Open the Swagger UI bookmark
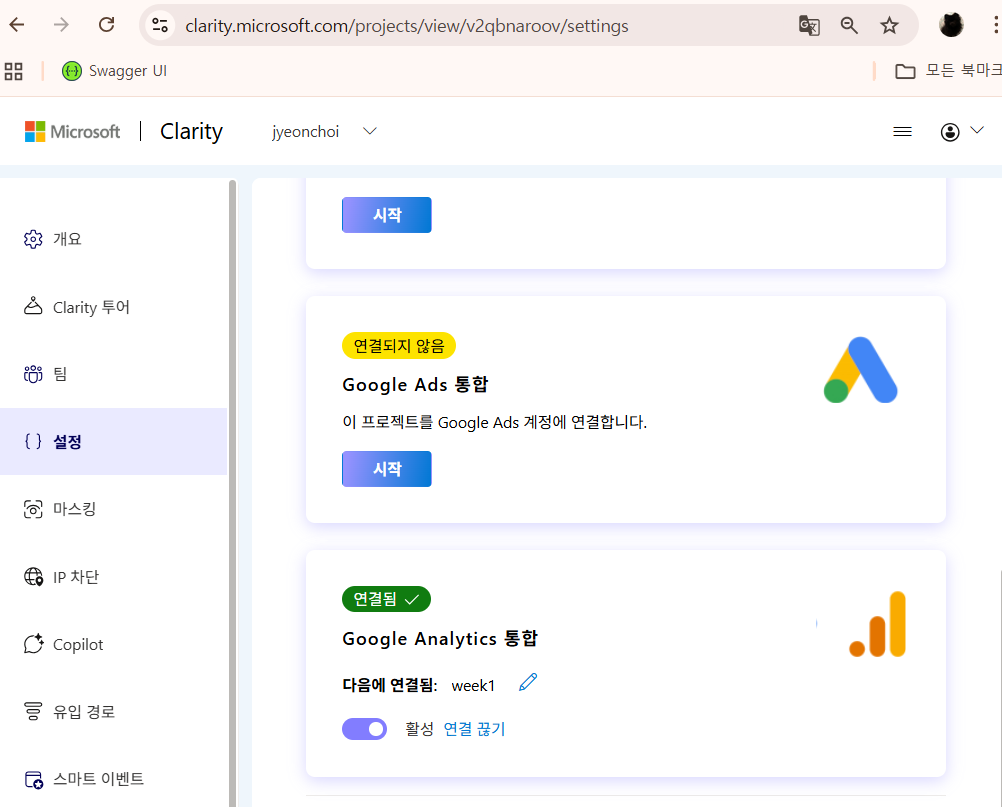The image size is (1002, 807). pos(114,71)
